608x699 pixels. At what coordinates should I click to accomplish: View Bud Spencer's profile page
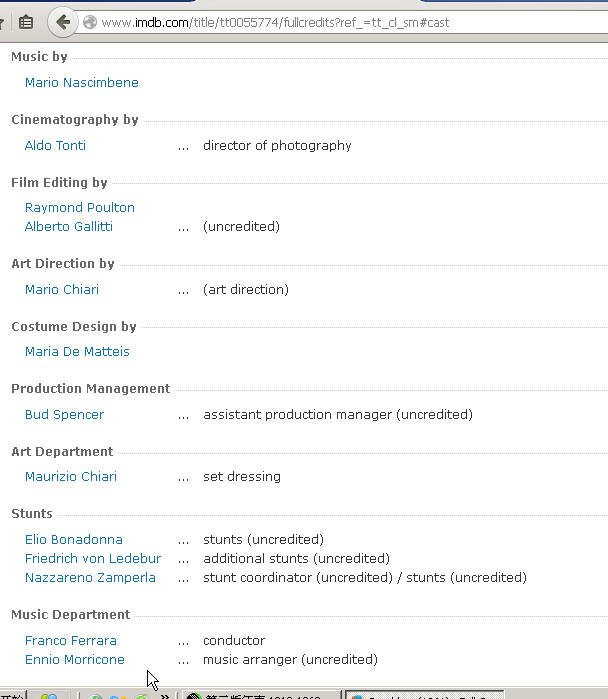[x=64, y=414]
